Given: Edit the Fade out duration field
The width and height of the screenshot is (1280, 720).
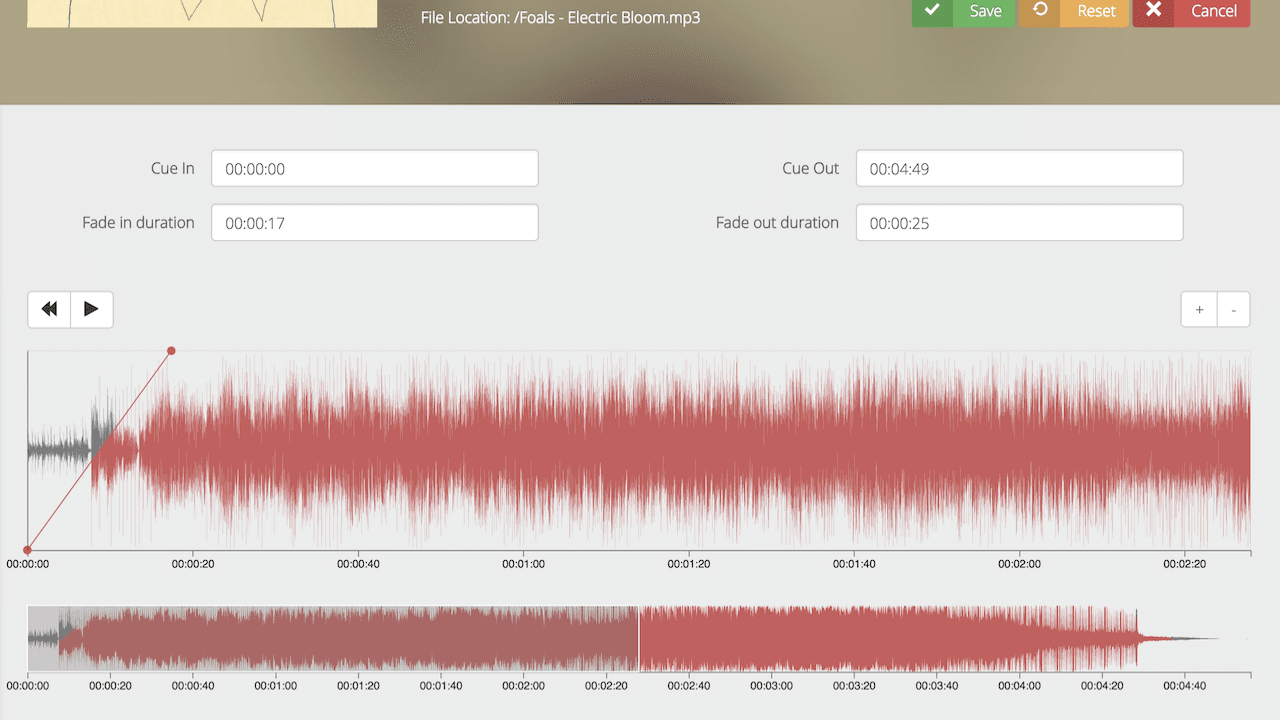Looking at the screenshot, I should (x=1019, y=223).
